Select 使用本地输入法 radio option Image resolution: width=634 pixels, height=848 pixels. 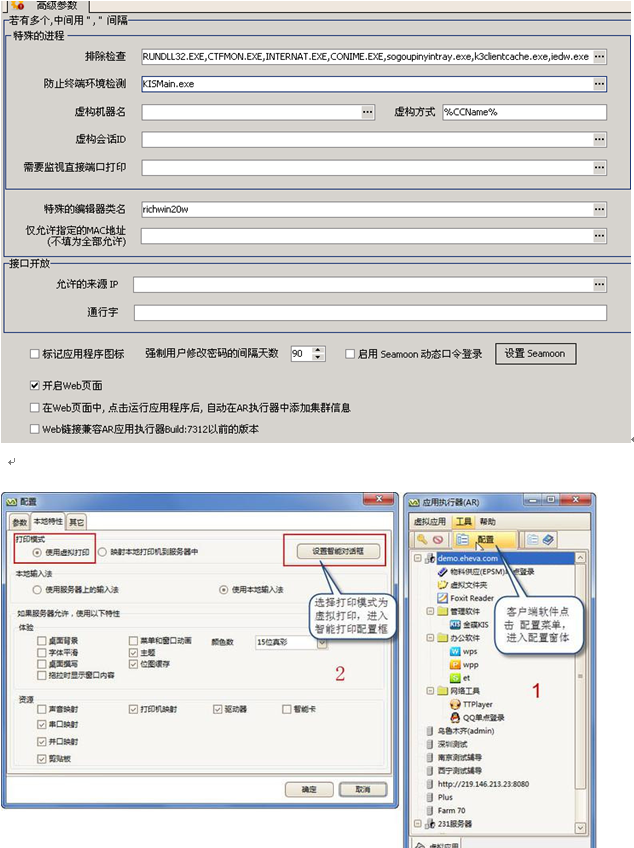coord(223,589)
